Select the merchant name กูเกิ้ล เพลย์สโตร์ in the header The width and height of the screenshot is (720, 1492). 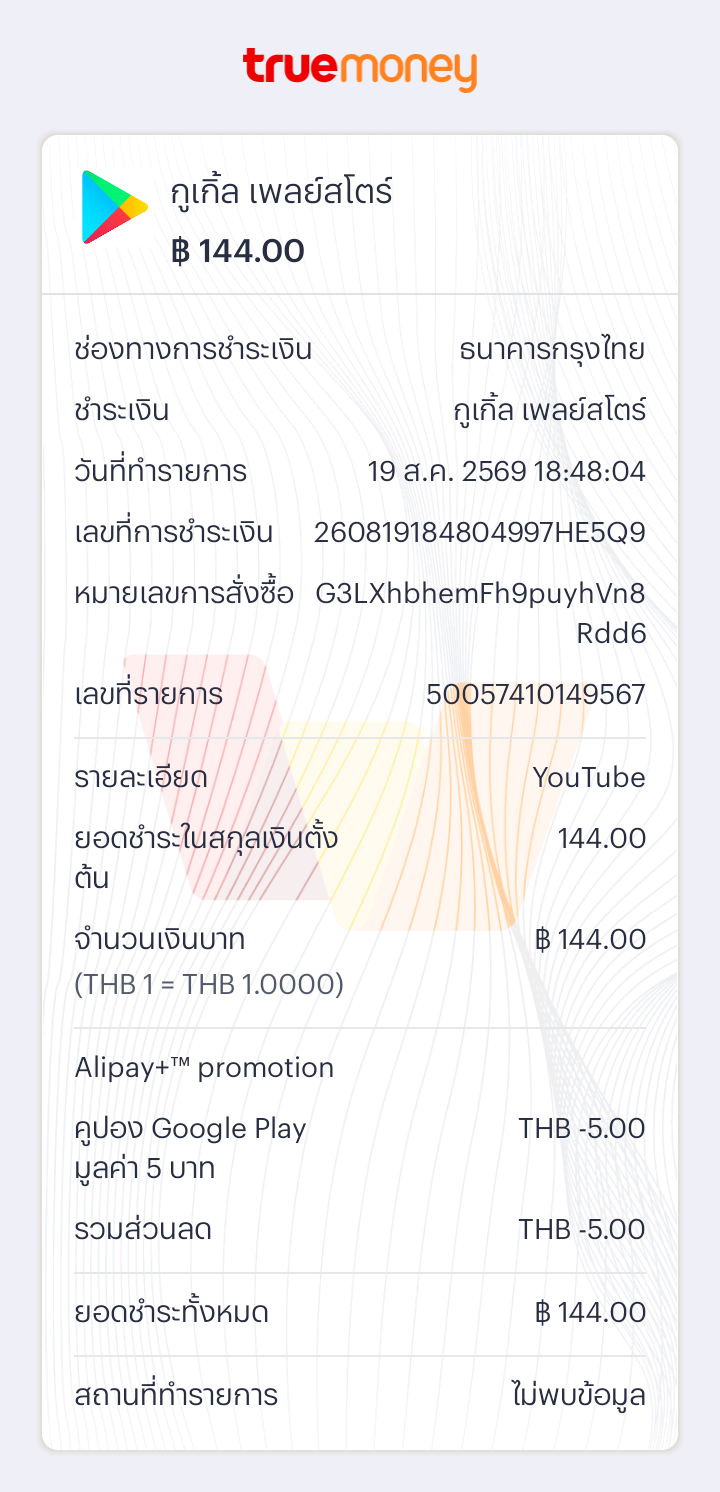point(282,191)
